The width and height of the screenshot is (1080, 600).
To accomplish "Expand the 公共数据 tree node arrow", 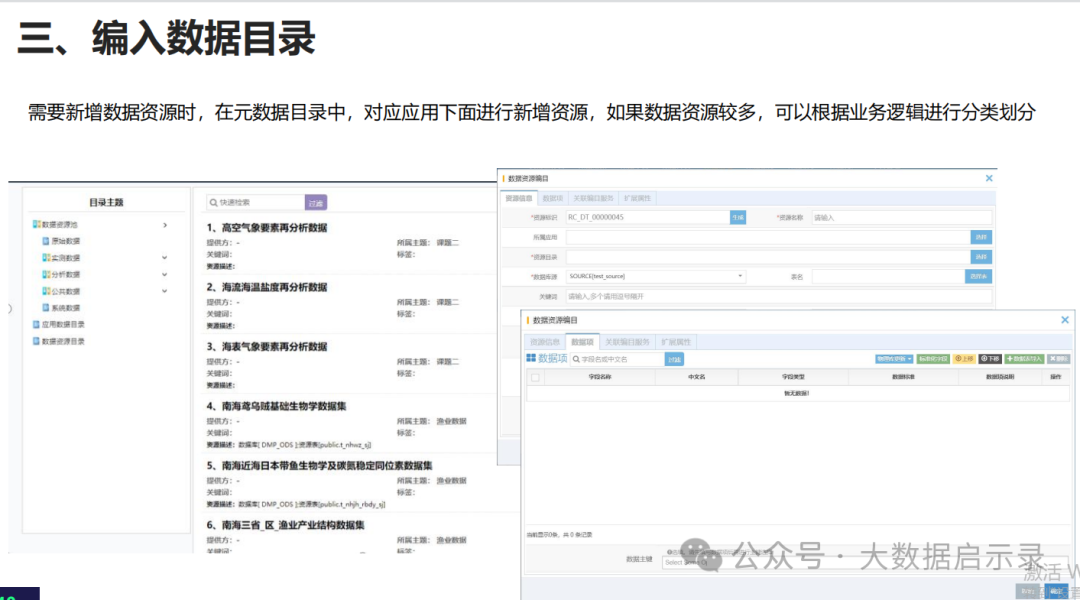I will click(165, 291).
